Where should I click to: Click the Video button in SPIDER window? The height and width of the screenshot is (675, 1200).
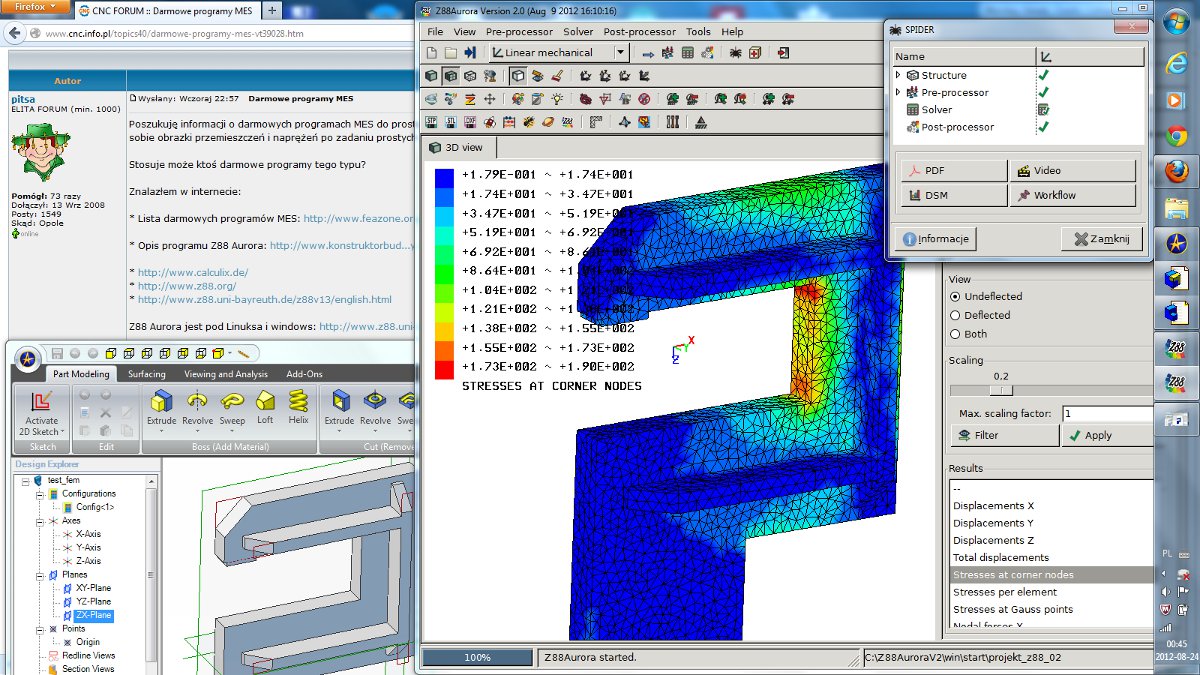(x=1072, y=170)
